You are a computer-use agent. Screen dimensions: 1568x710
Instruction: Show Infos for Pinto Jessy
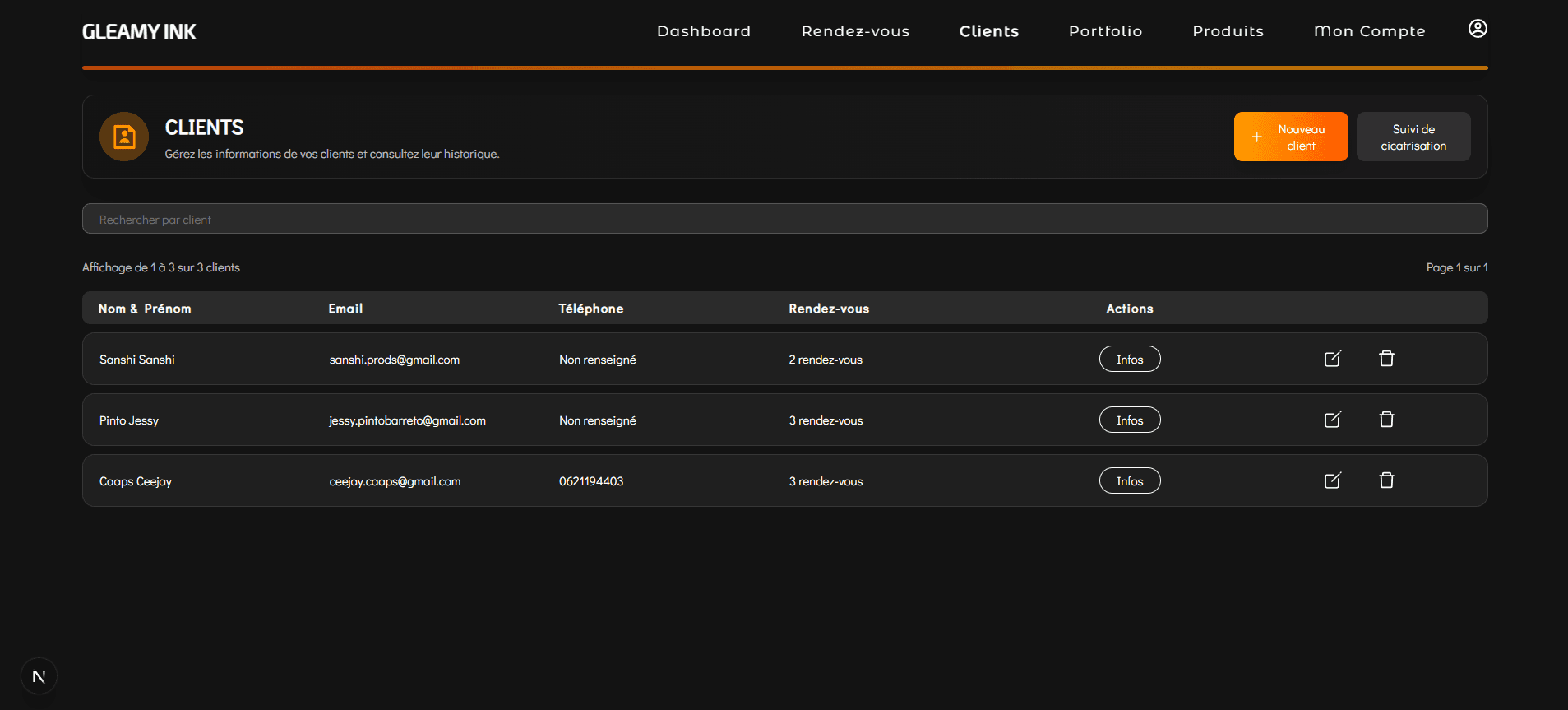pyautogui.click(x=1129, y=420)
